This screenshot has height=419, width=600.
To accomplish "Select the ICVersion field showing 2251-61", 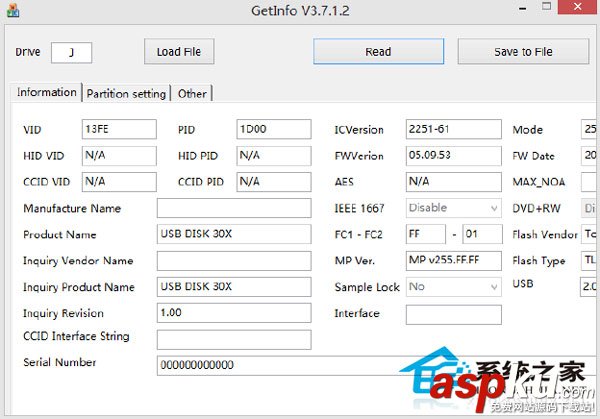I will coord(453,129).
